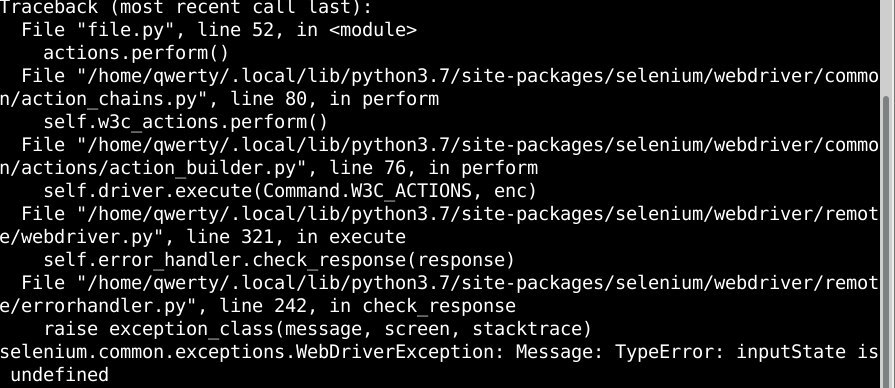Screen dimensions: 895x388
Task: Click the 'raise exception_class(message, screen, stacktrace)' line
Action: click(x=317, y=329)
